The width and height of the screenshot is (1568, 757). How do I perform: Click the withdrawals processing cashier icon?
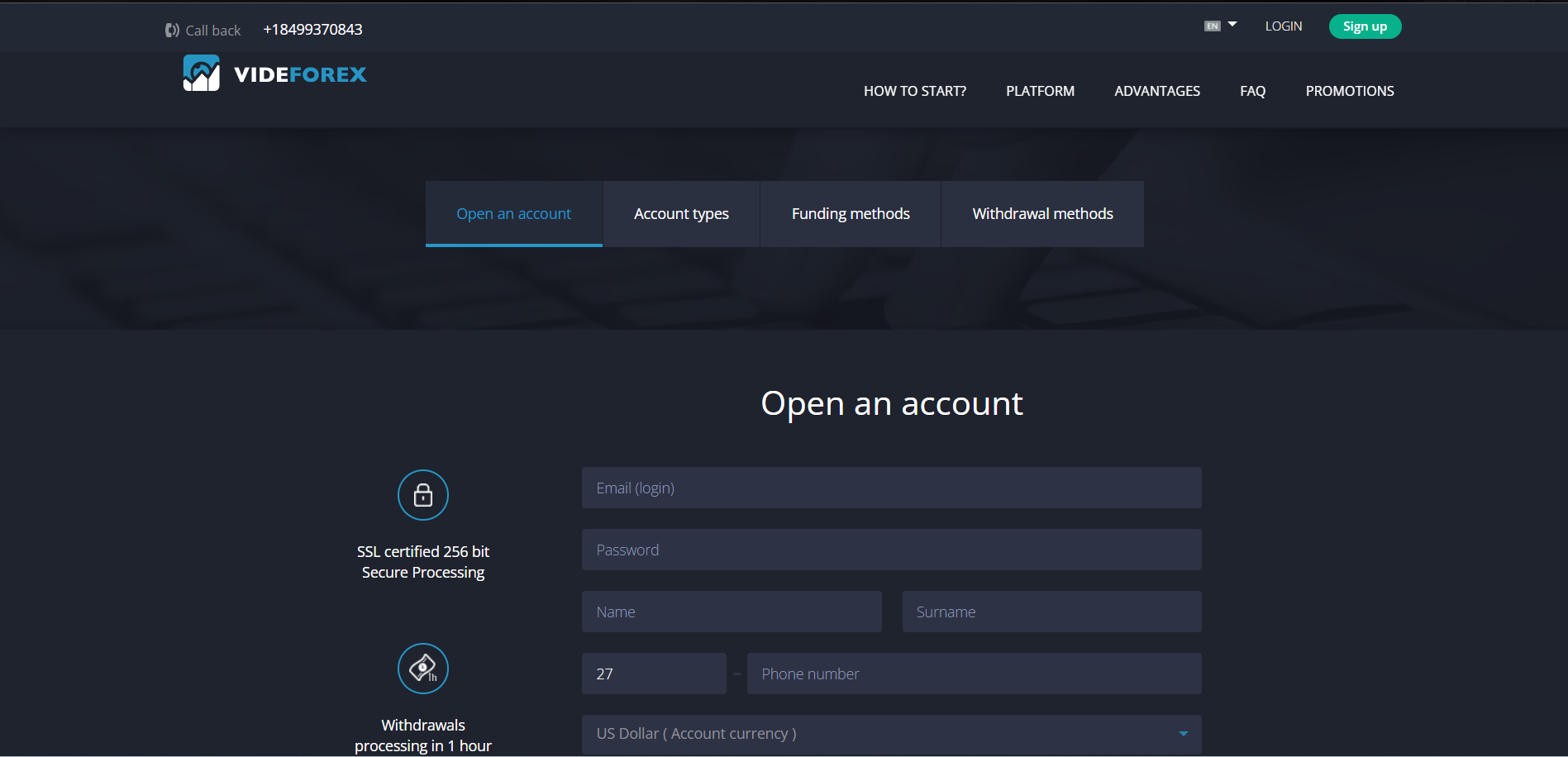(x=422, y=668)
